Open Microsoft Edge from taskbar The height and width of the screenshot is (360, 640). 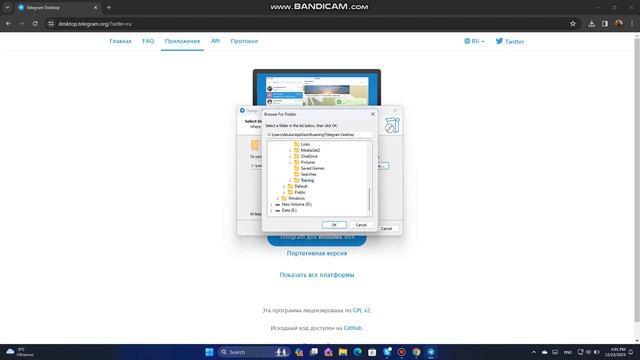(x=358, y=352)
